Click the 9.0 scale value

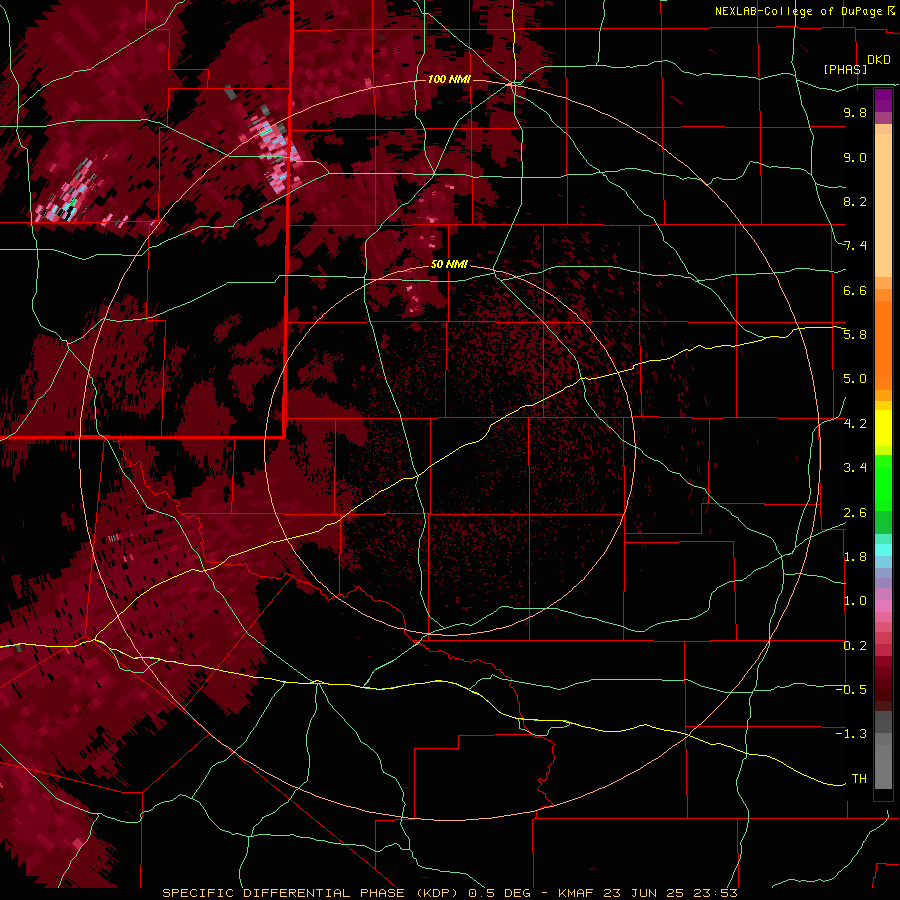(855, 157)
